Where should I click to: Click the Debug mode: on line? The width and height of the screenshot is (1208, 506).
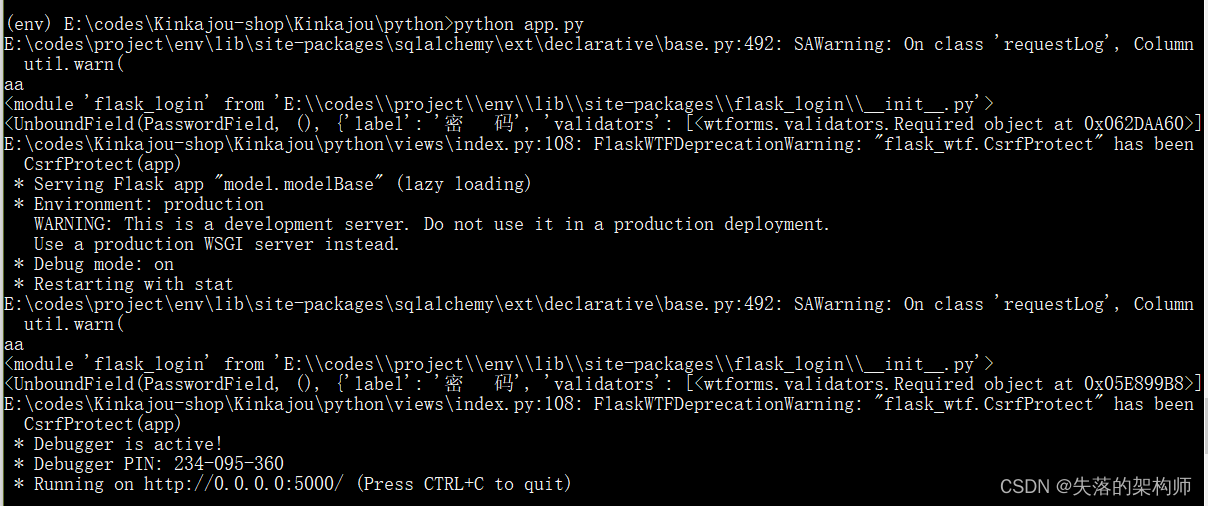[x=94, y=264]
